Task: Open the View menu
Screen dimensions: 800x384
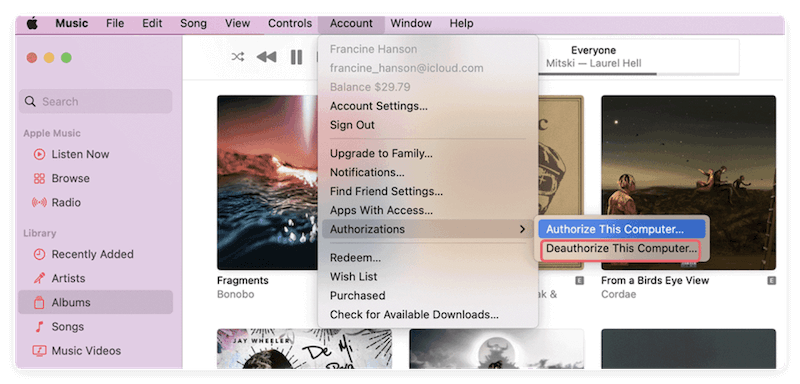Action: pyautogui.click(x=237, y=23)
